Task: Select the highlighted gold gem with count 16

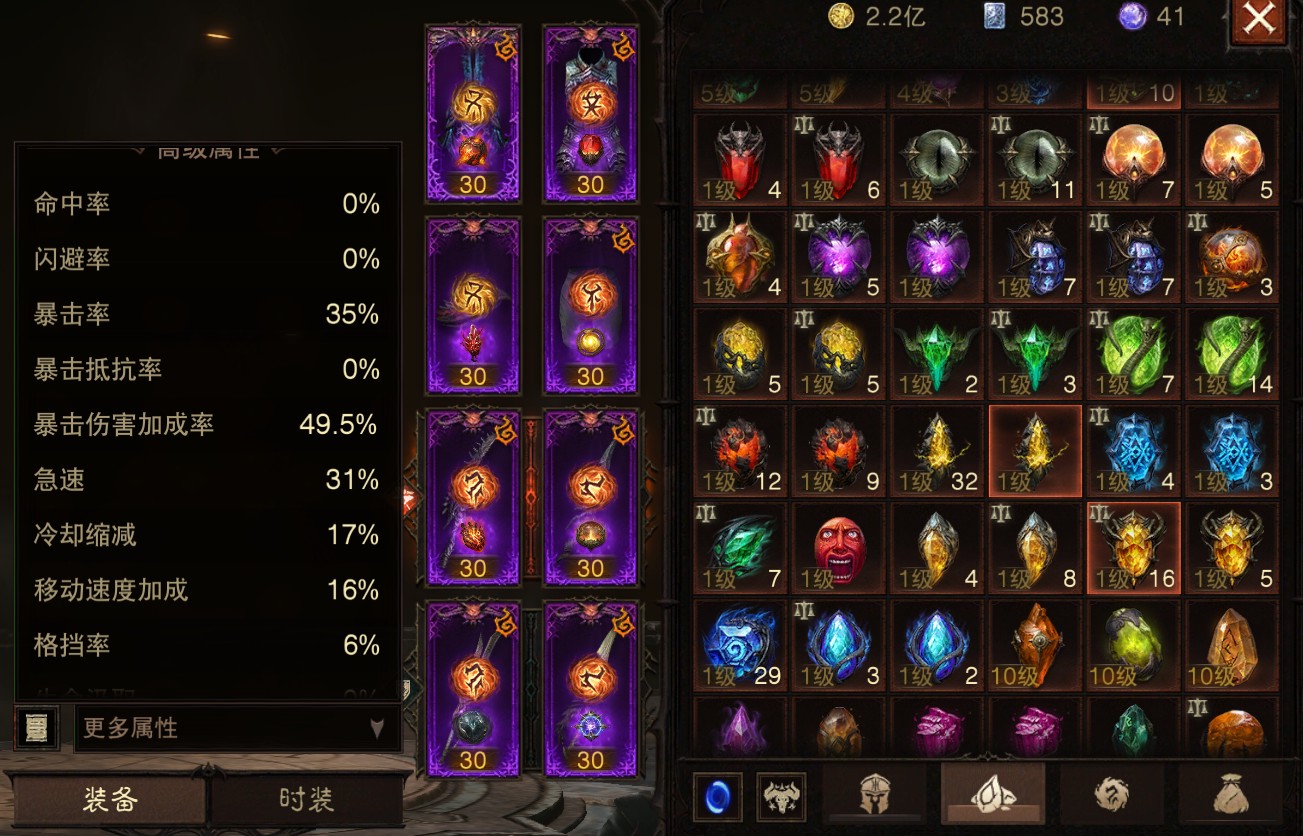Action: [x=1133, y=549]
